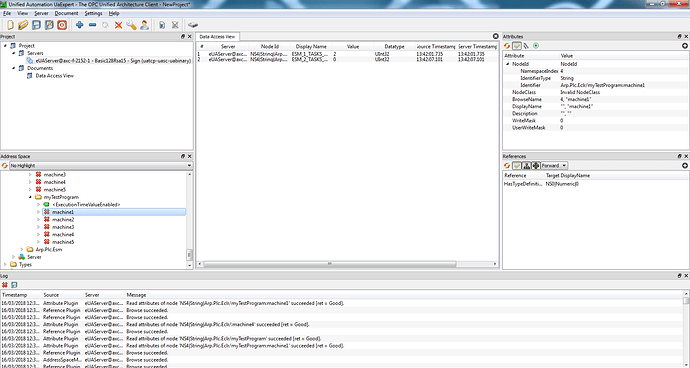Click the black plus circle icon in Attributes panel
Screen dimensions: 690x368
point(685,46)
